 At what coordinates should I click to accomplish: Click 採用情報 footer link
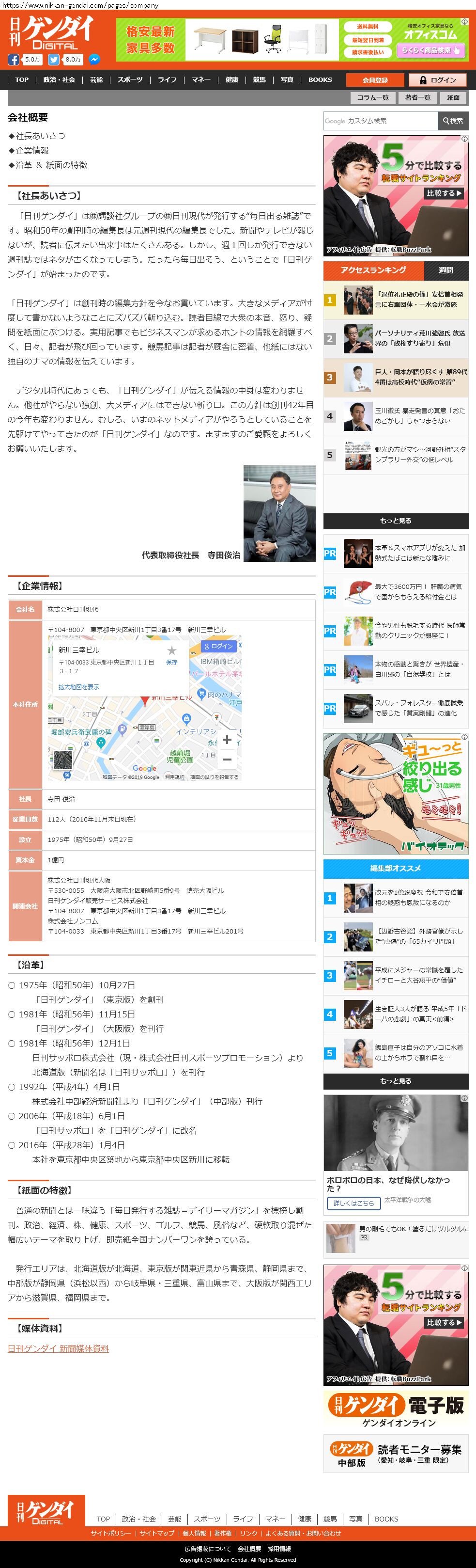279,1549
